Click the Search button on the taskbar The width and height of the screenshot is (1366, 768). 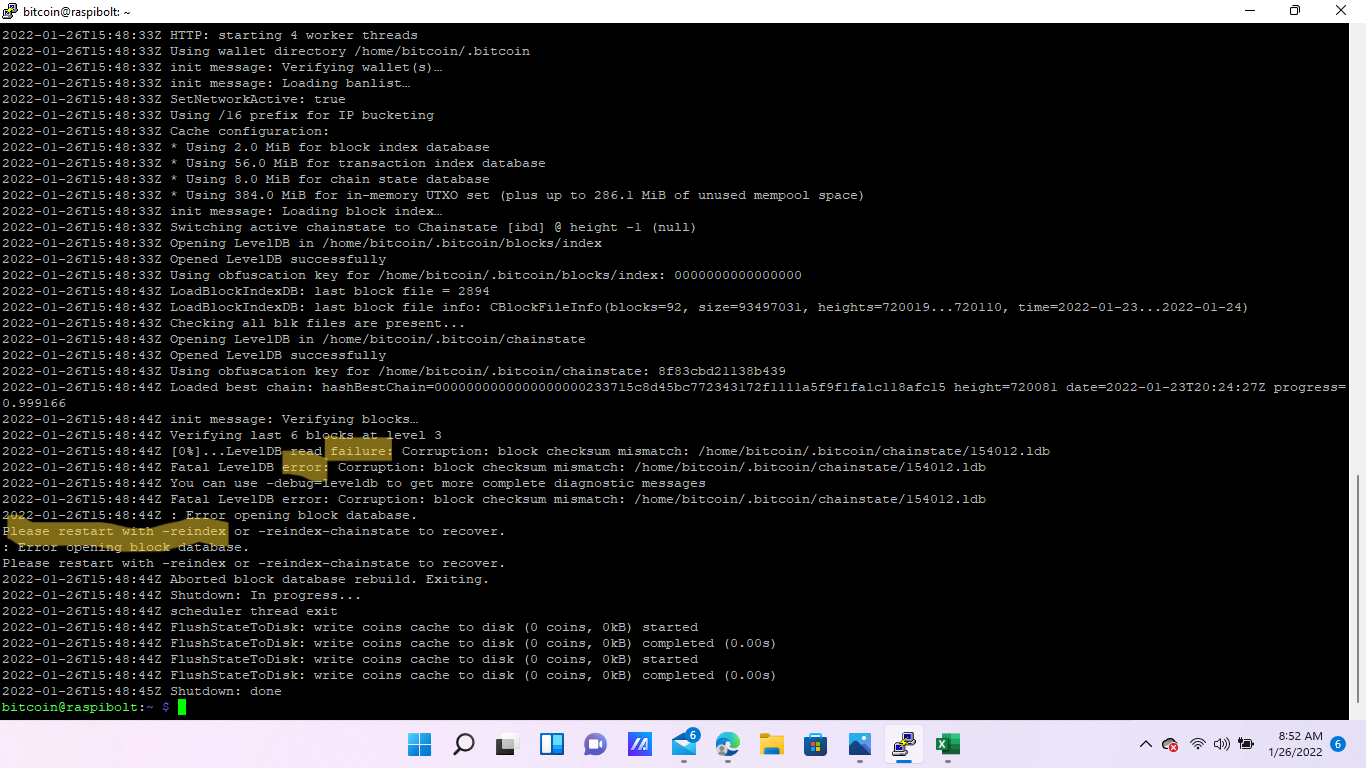(462, 744)
